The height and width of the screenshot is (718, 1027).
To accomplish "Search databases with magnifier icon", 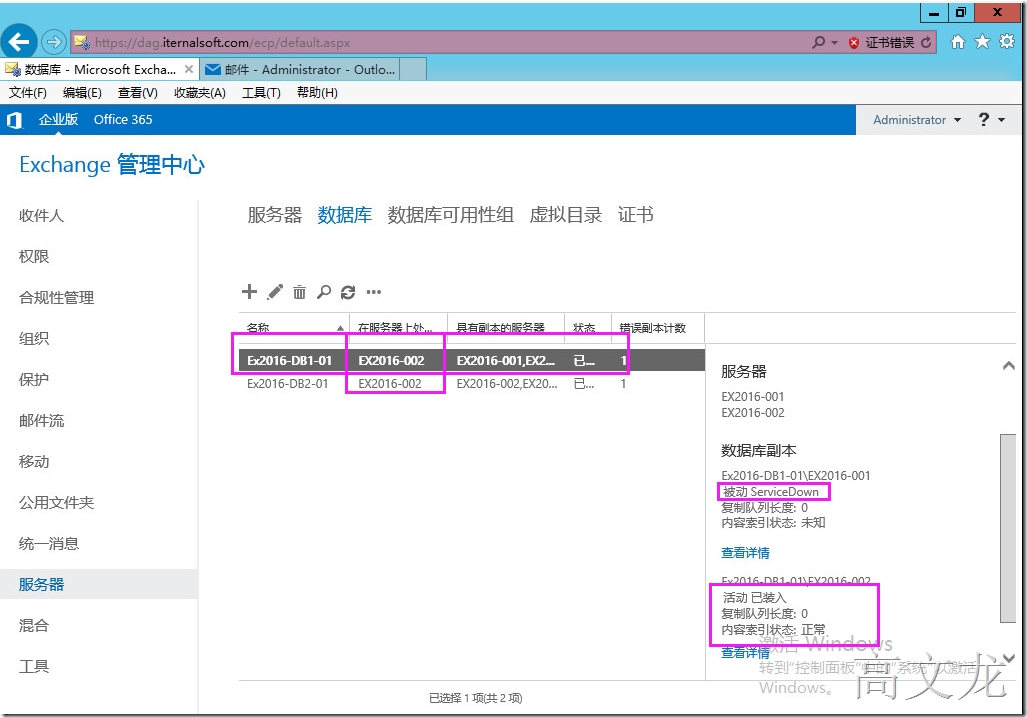I will coord(324,292).
